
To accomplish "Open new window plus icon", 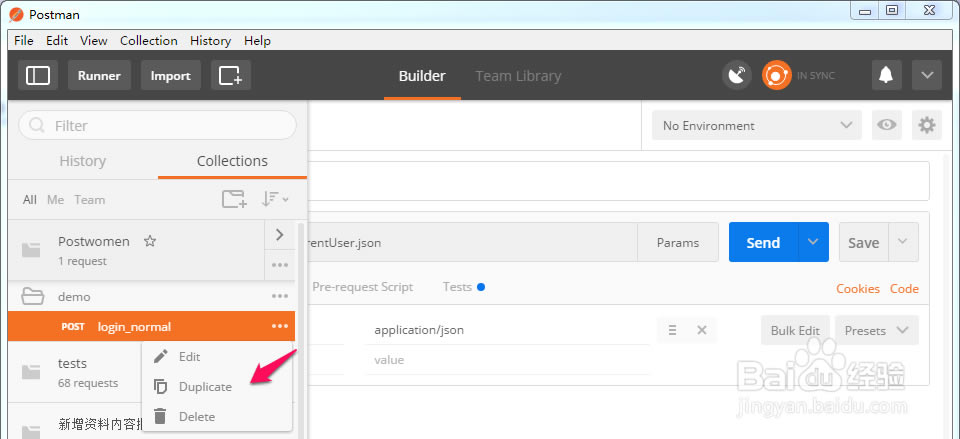I will 231,75.
